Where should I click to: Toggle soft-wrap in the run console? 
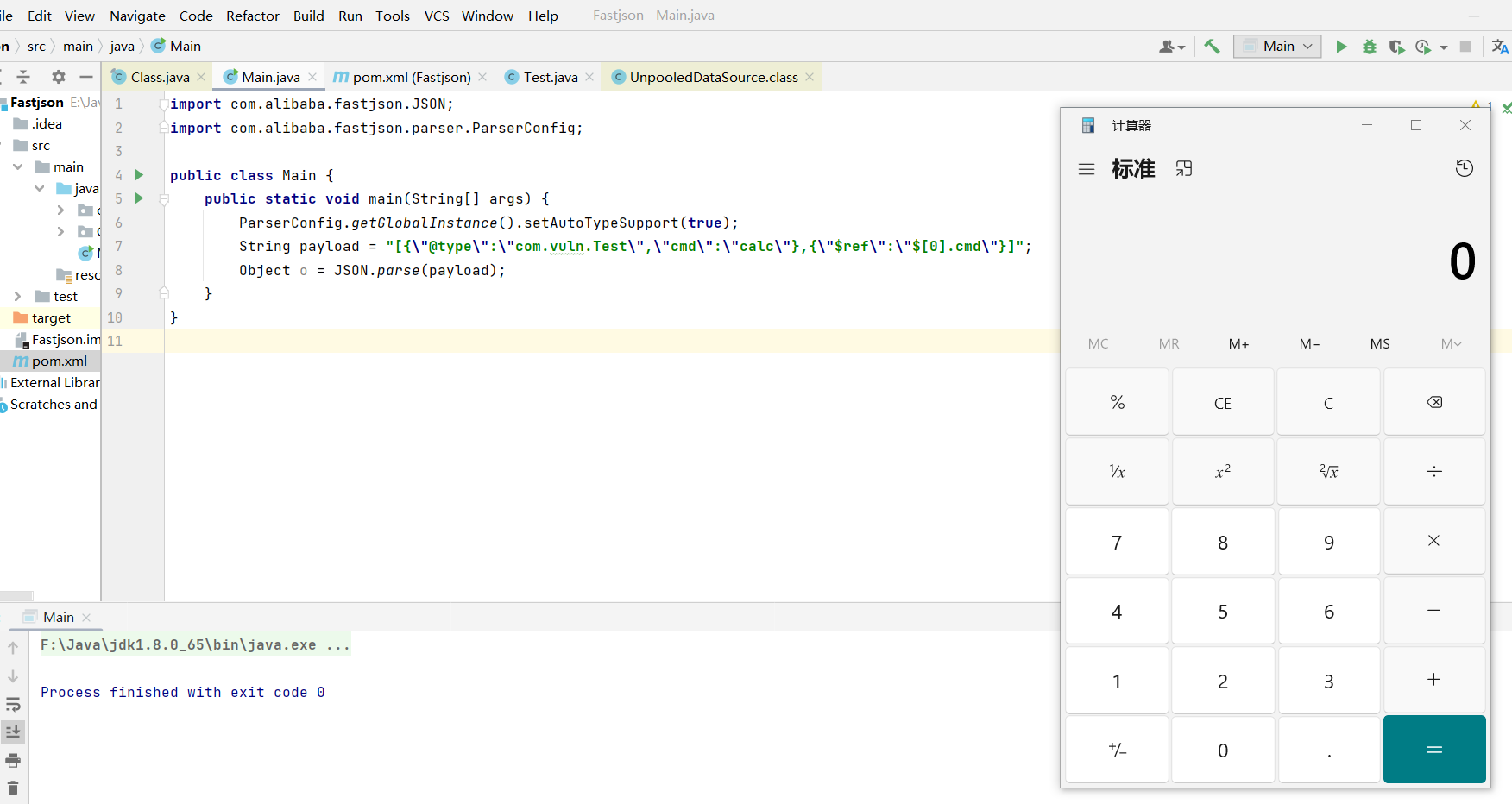point(13,704)
